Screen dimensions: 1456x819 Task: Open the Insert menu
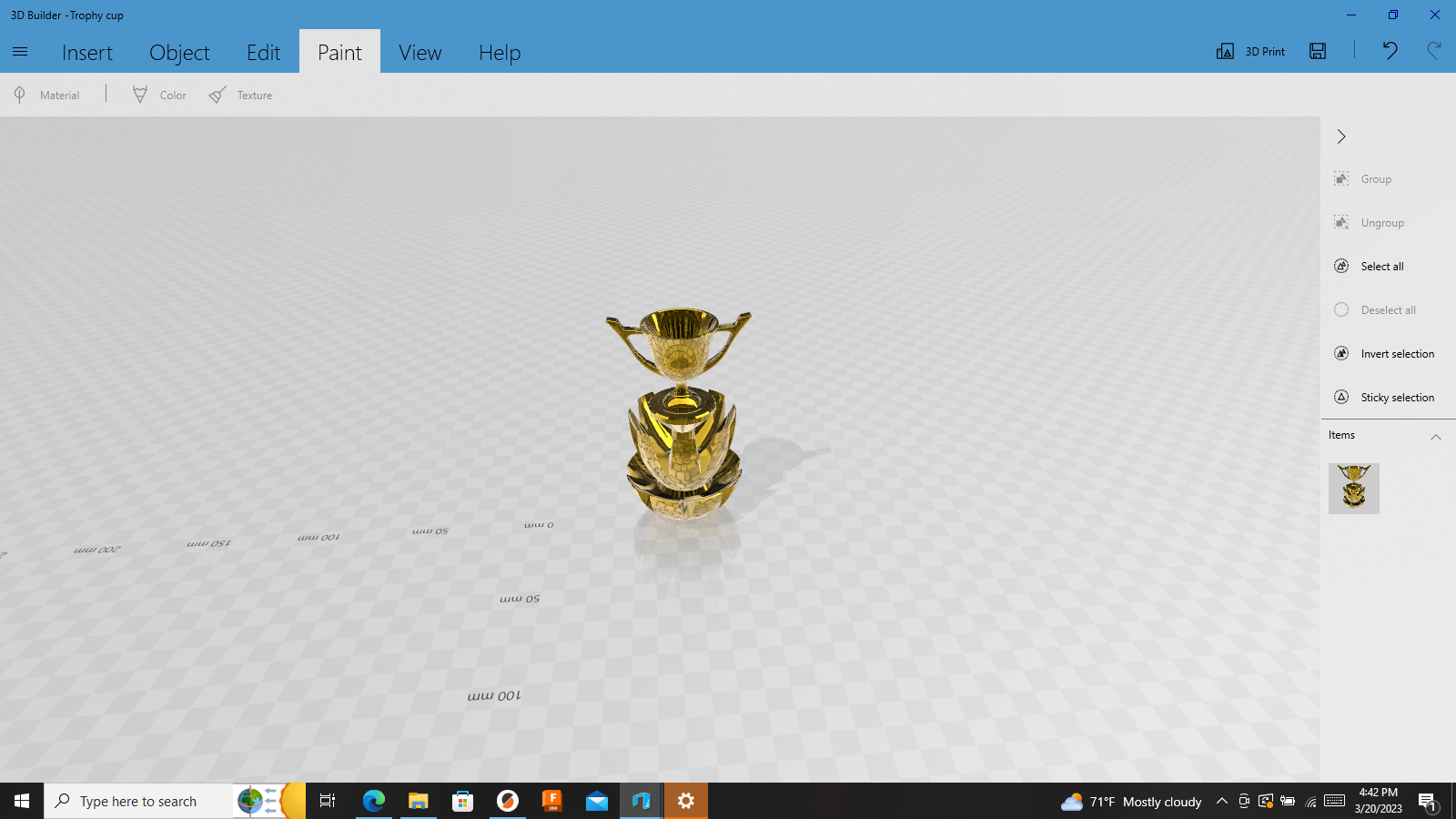(x=86, y=52)
